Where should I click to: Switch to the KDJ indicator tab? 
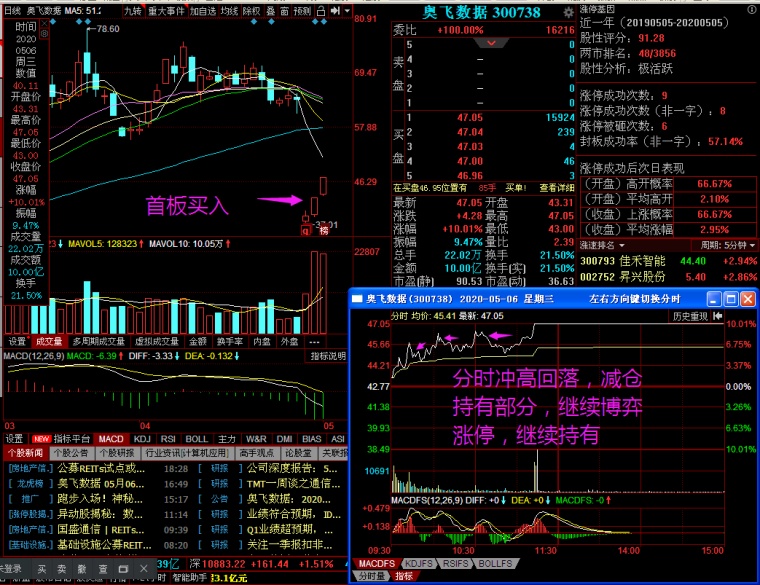tap(142, 439)
